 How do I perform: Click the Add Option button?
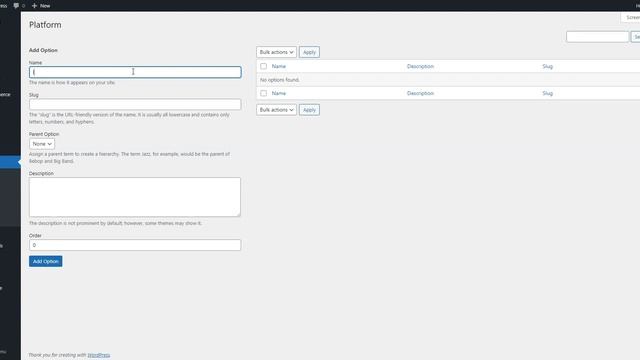coord(46,261)
